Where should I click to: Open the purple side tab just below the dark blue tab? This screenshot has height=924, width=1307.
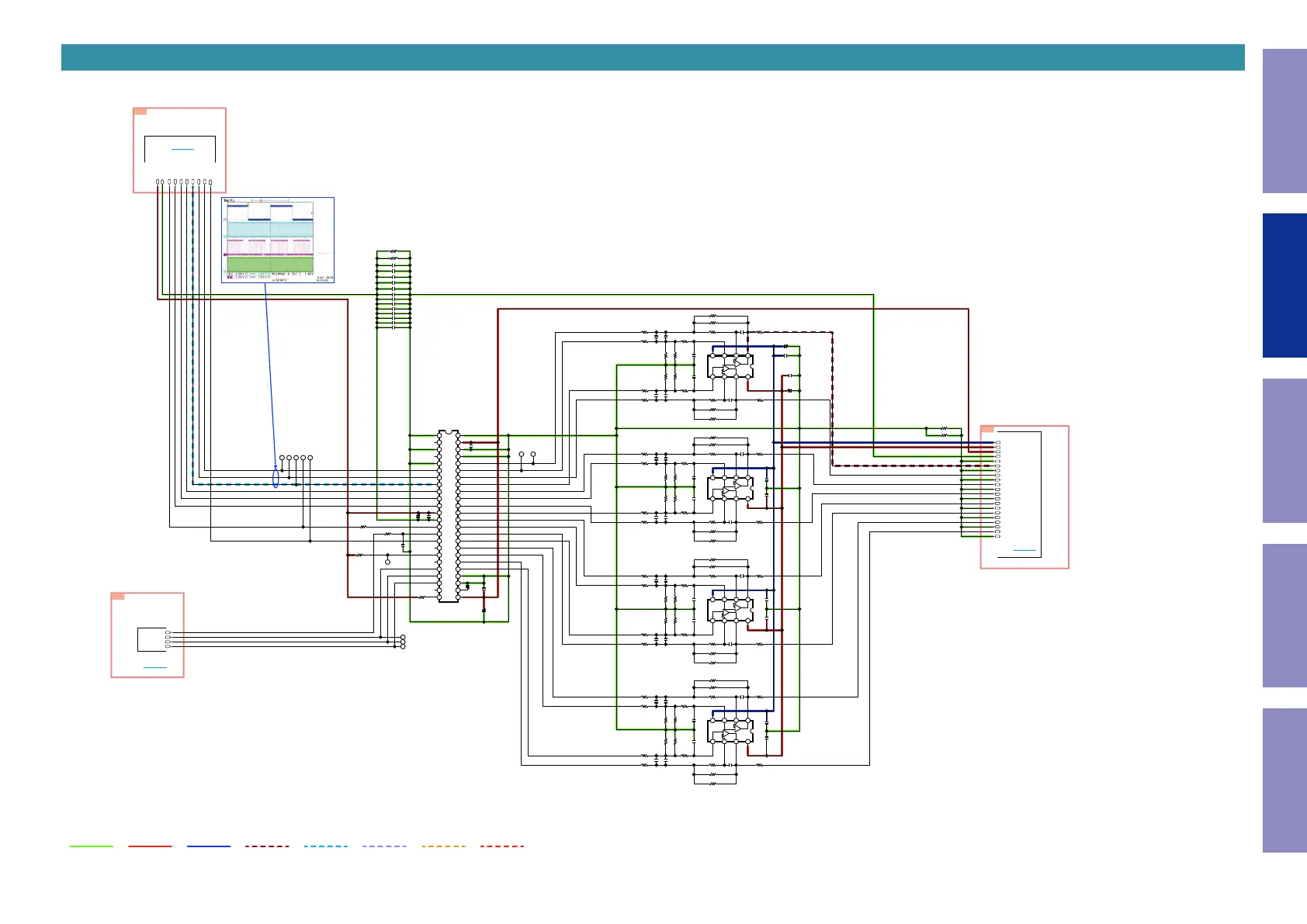pyautogui.click(x=1284, y=451)
